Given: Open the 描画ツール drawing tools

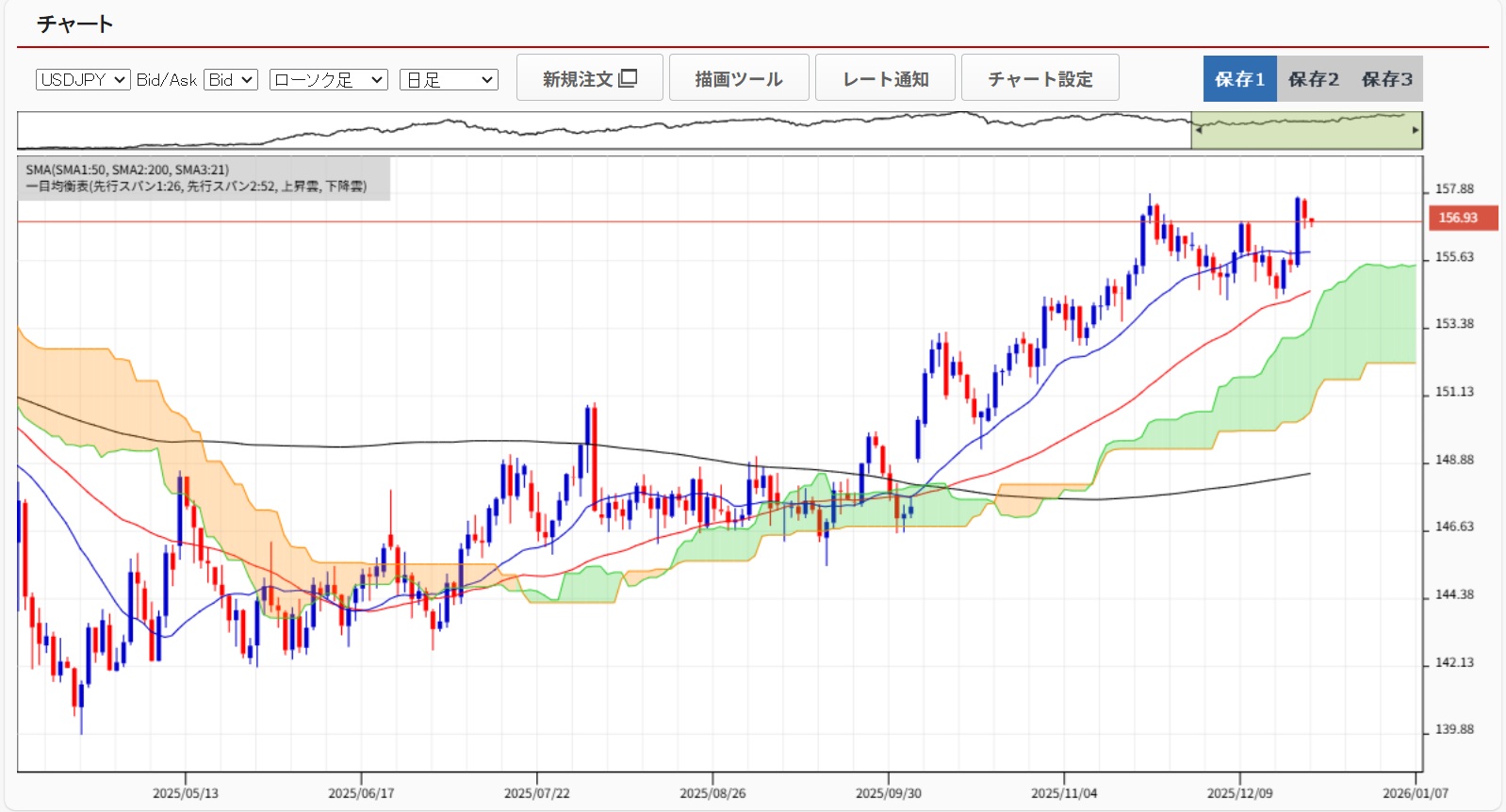Looking at the screenshot, I should (739, 78).
